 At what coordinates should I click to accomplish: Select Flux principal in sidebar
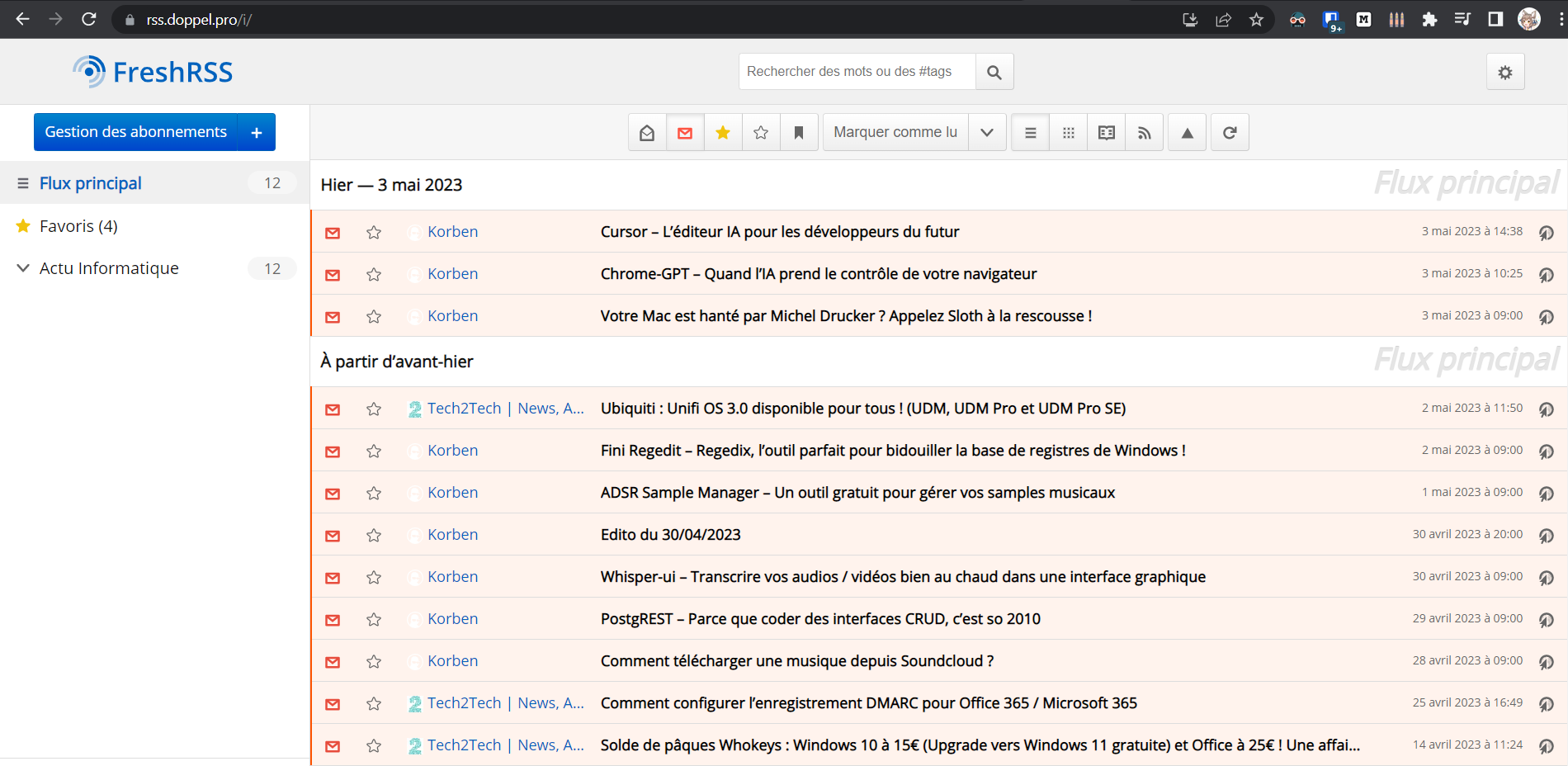pos(91,183)
